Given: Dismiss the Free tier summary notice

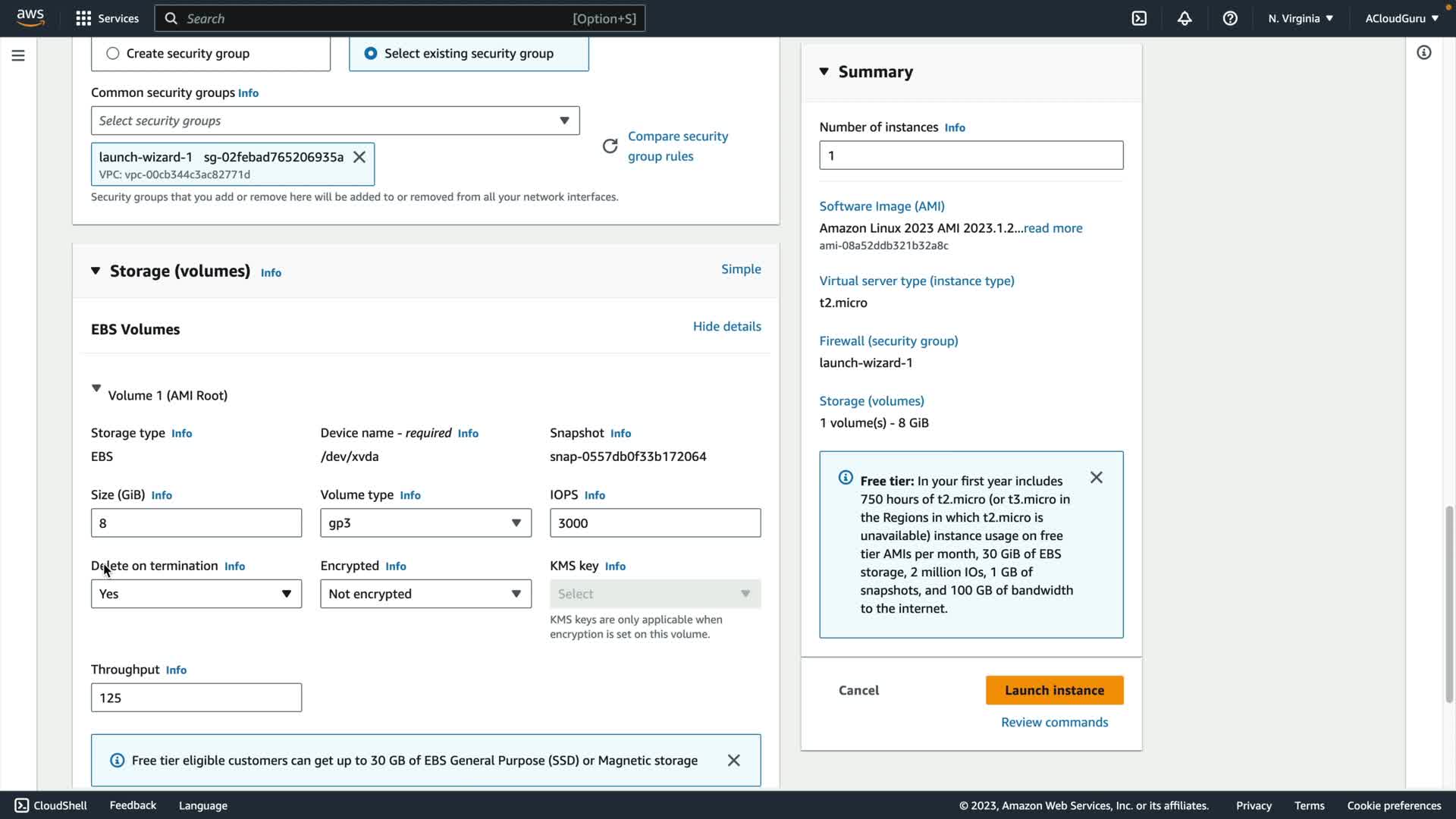Looking at the screenshot, I should click(1096, 478).
